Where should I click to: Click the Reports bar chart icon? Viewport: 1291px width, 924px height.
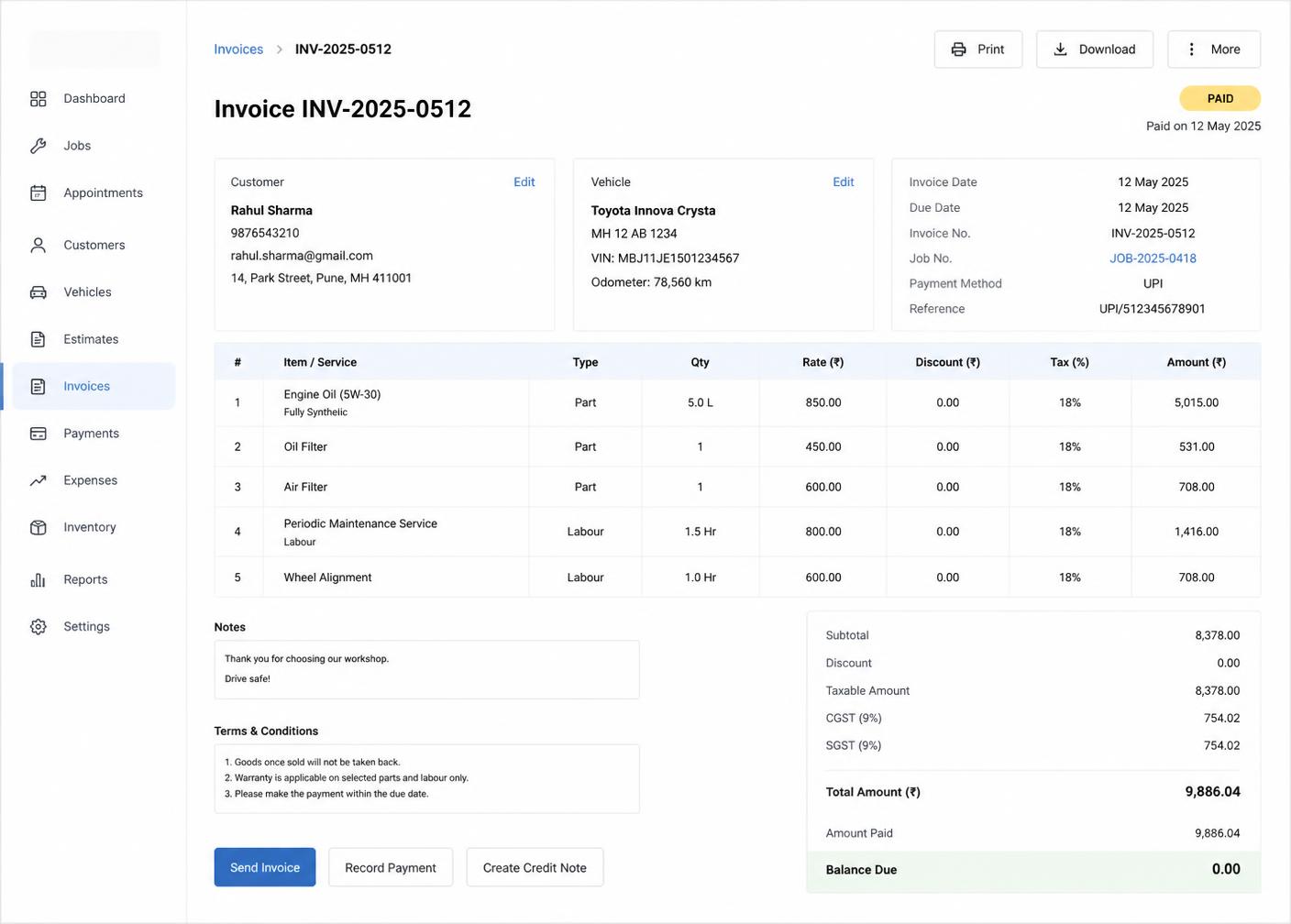tap(38, 580)
